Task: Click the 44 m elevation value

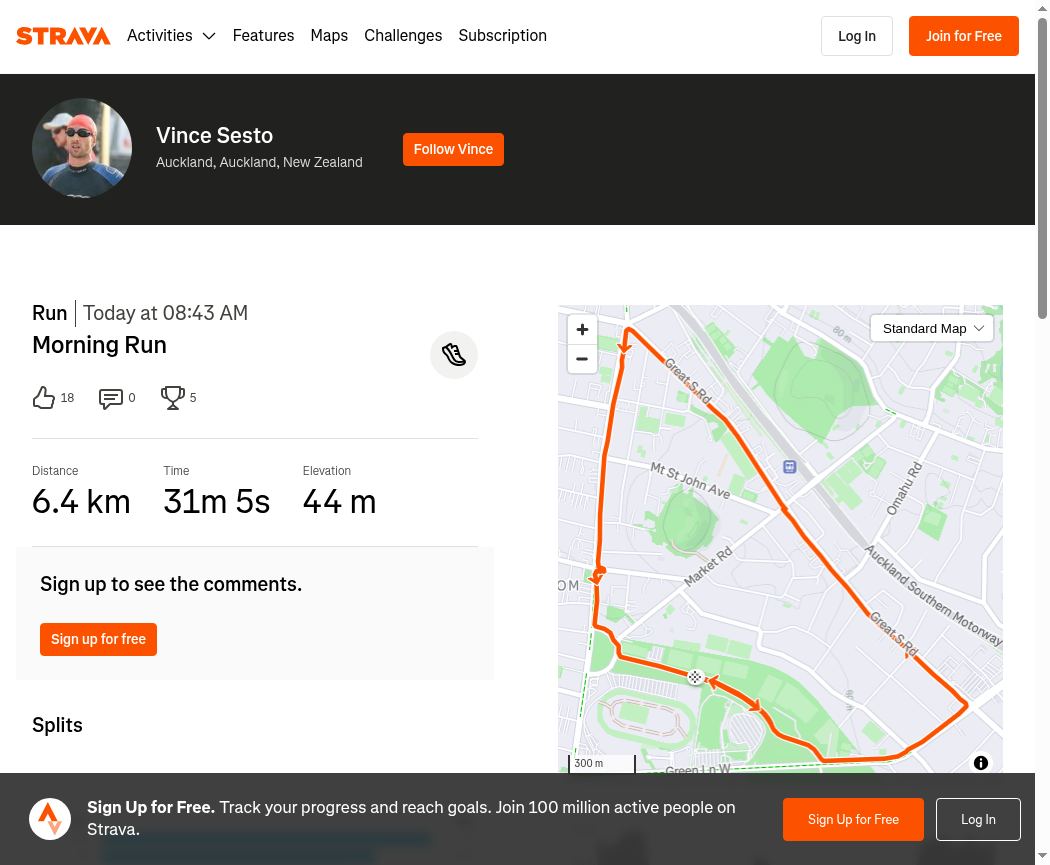Action: [x=340, y=501]
